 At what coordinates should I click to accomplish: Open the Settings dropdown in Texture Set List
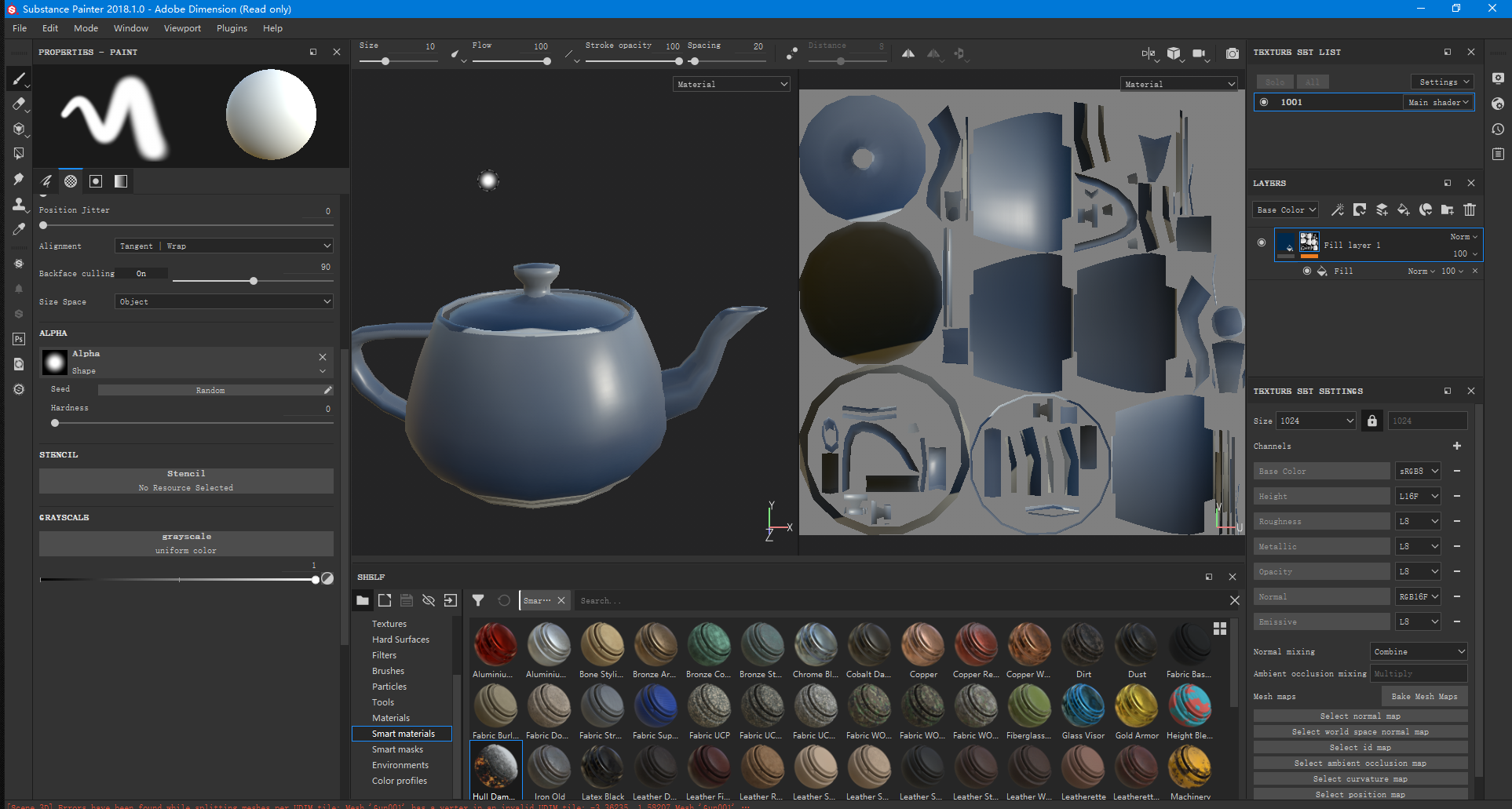(1443, 82)
